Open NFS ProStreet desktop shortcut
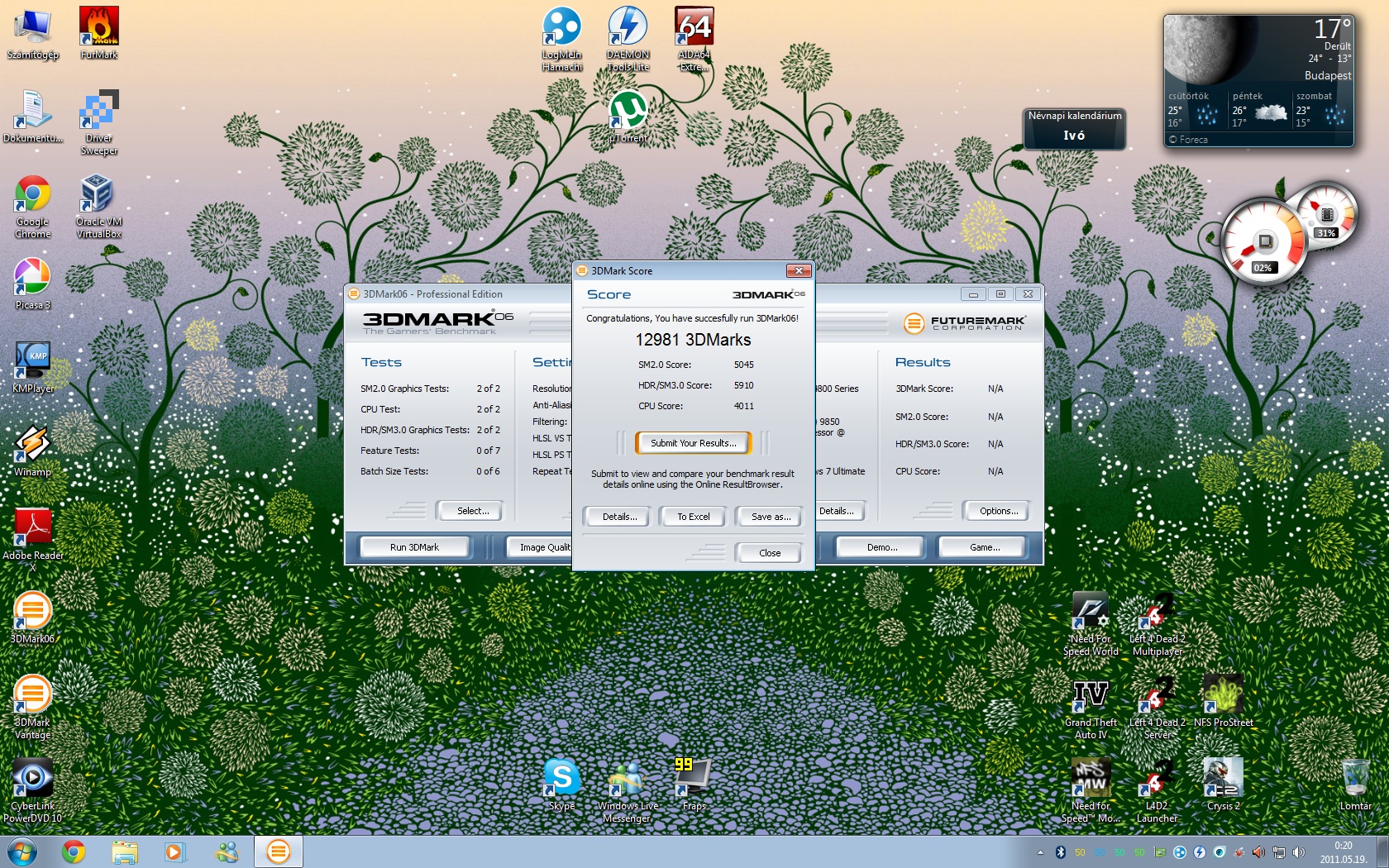1389x868 pixels. pyautogui.click(x=1224, y=701)
